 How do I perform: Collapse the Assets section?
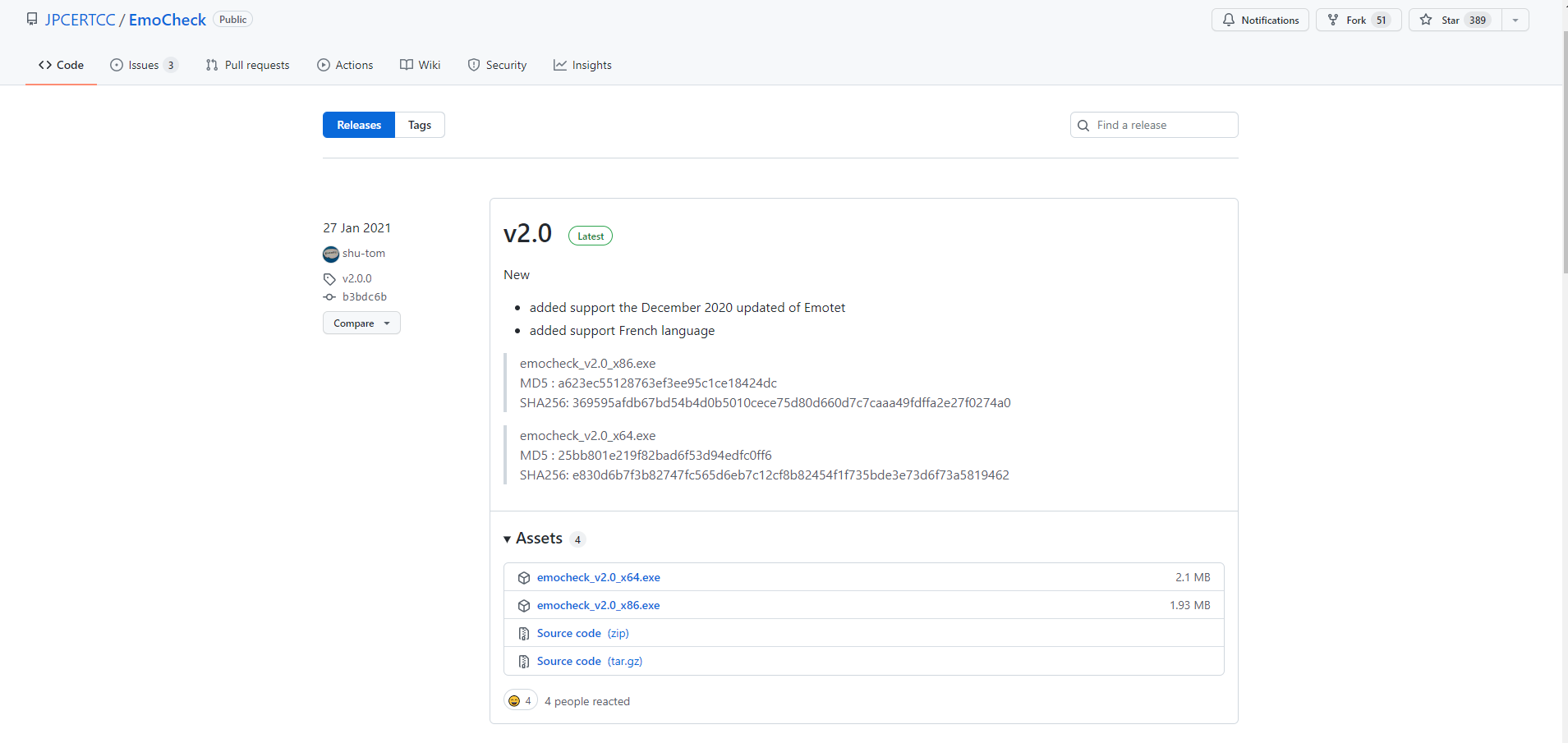click(533, 539)
